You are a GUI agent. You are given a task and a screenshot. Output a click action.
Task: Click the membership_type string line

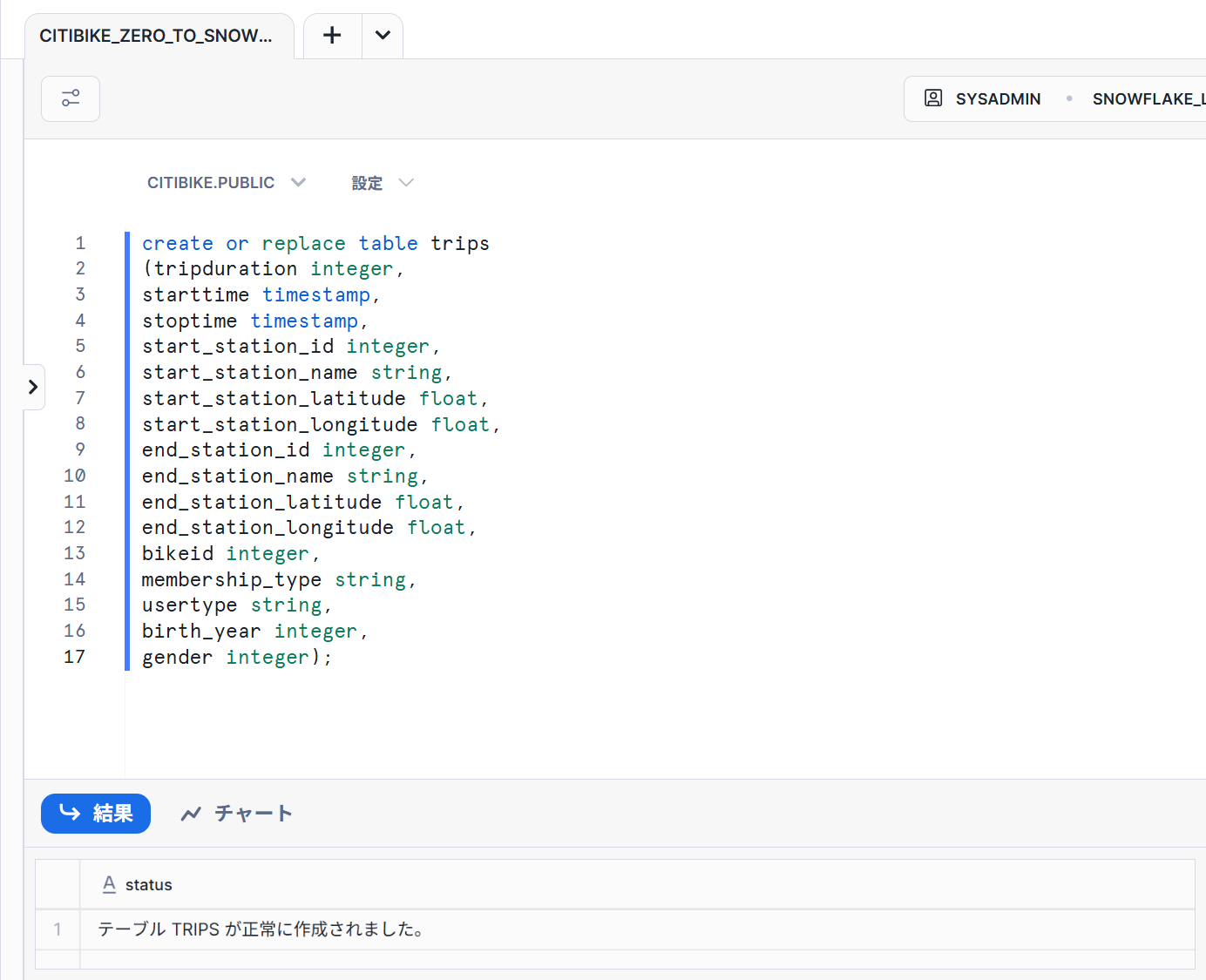point(279,580)
